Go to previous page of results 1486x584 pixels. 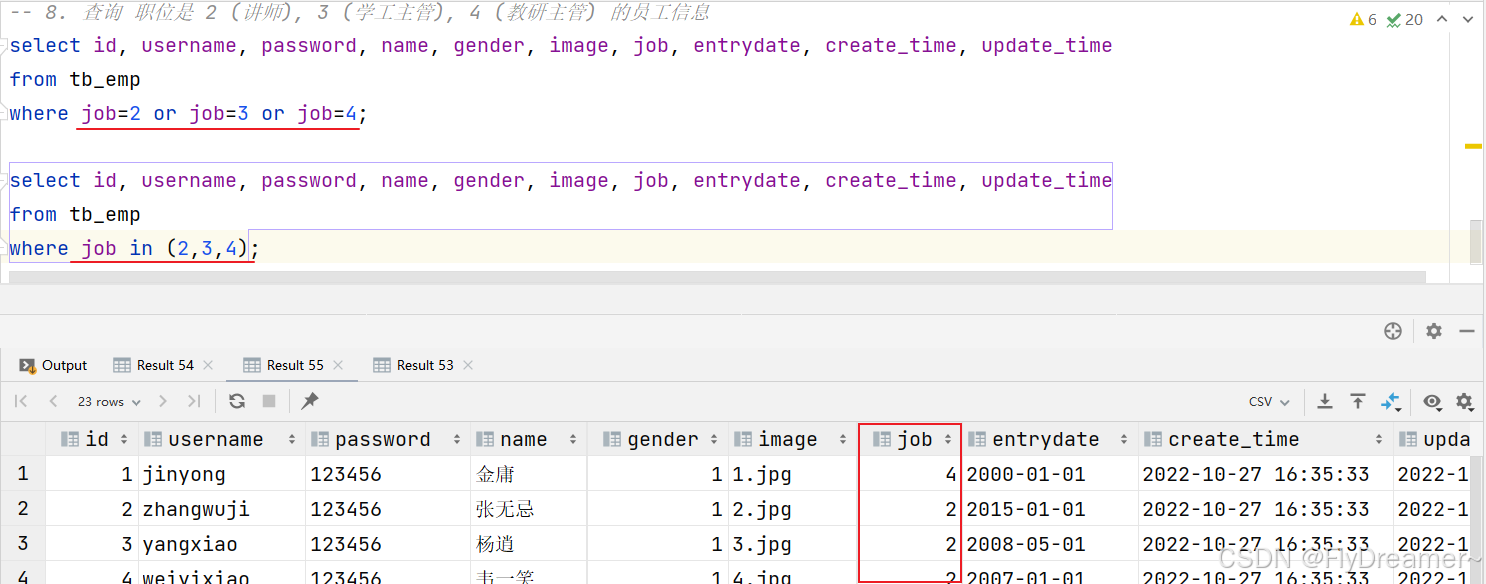(53, 401)
